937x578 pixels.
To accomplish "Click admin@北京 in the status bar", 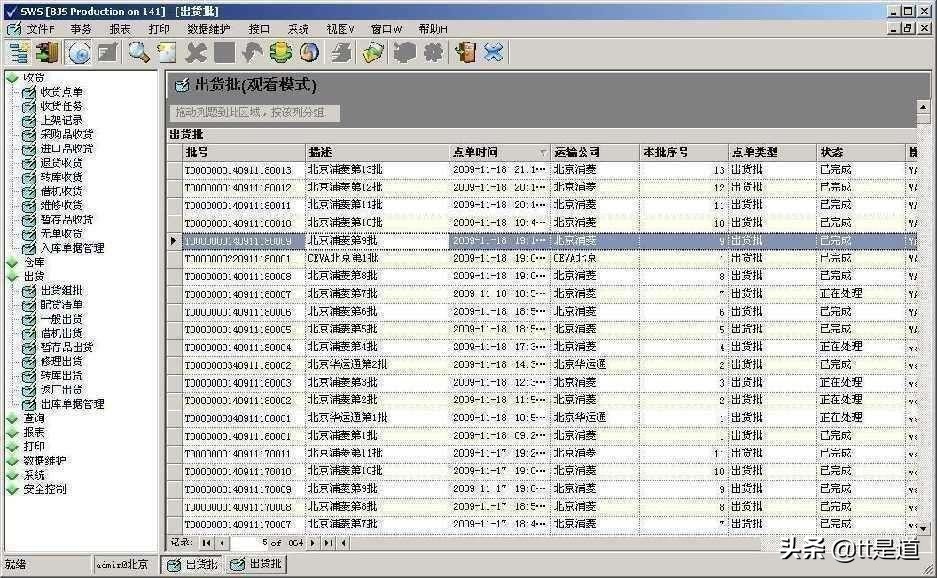I will [123, 564].
